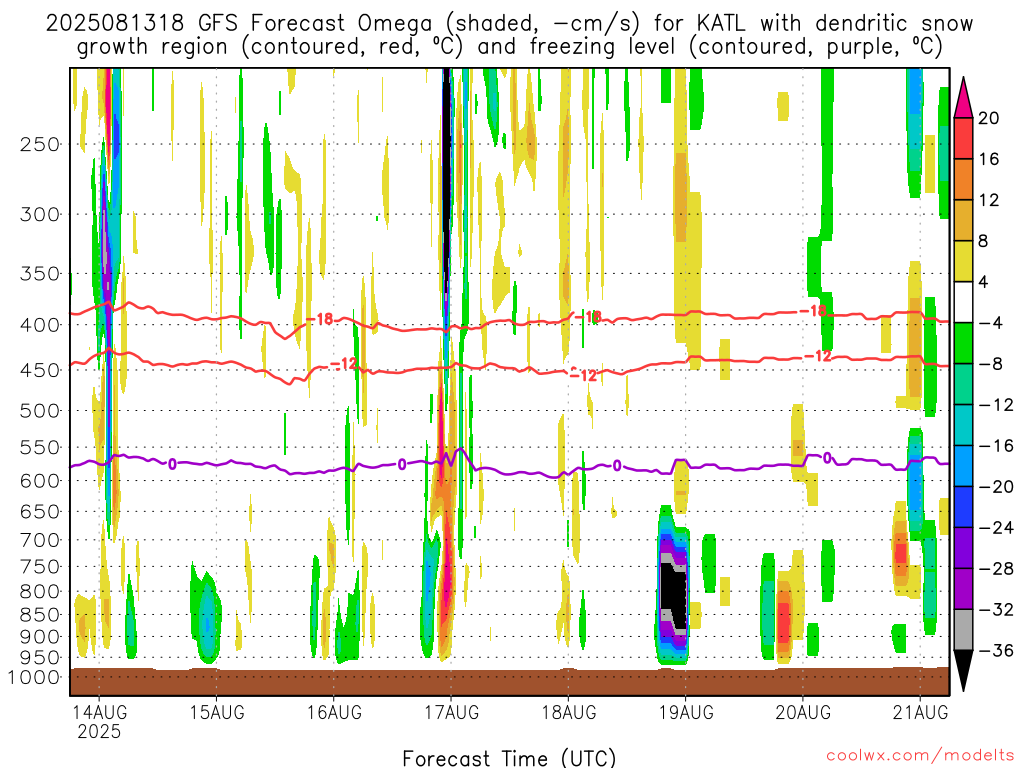Click the 900 pressure level label
Screen dimensions: 1024x768
coord(40,637)
